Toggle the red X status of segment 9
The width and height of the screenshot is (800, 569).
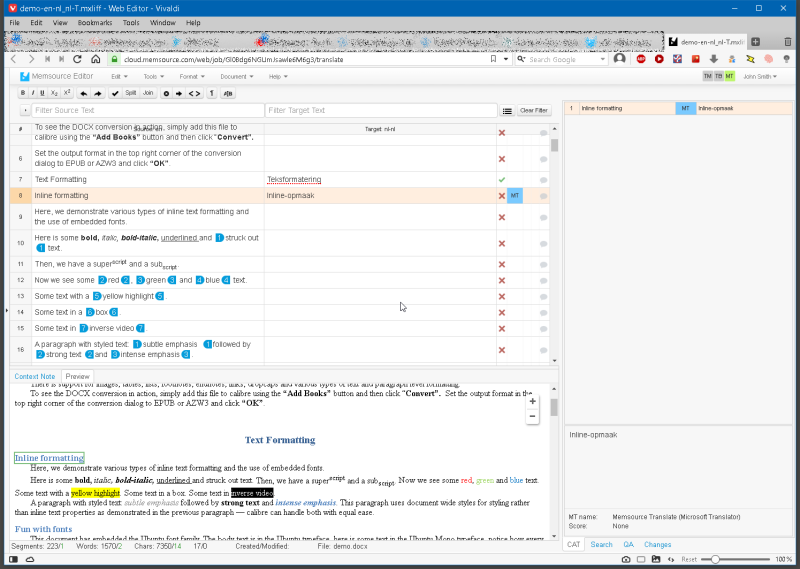click(x=502, y=217)
